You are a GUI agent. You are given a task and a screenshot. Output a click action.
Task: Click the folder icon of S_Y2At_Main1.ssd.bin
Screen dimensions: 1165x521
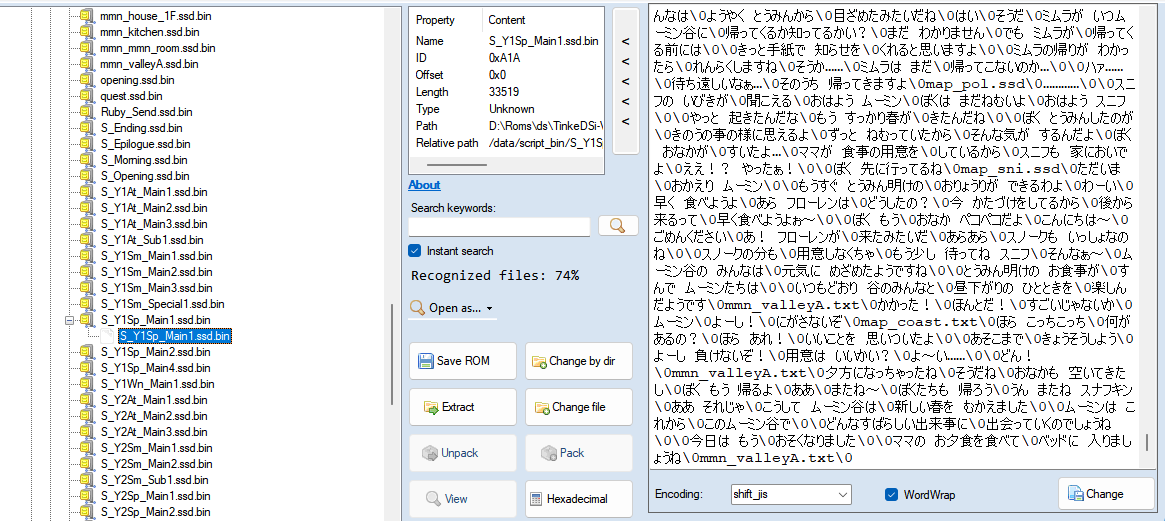coord(87,400)
